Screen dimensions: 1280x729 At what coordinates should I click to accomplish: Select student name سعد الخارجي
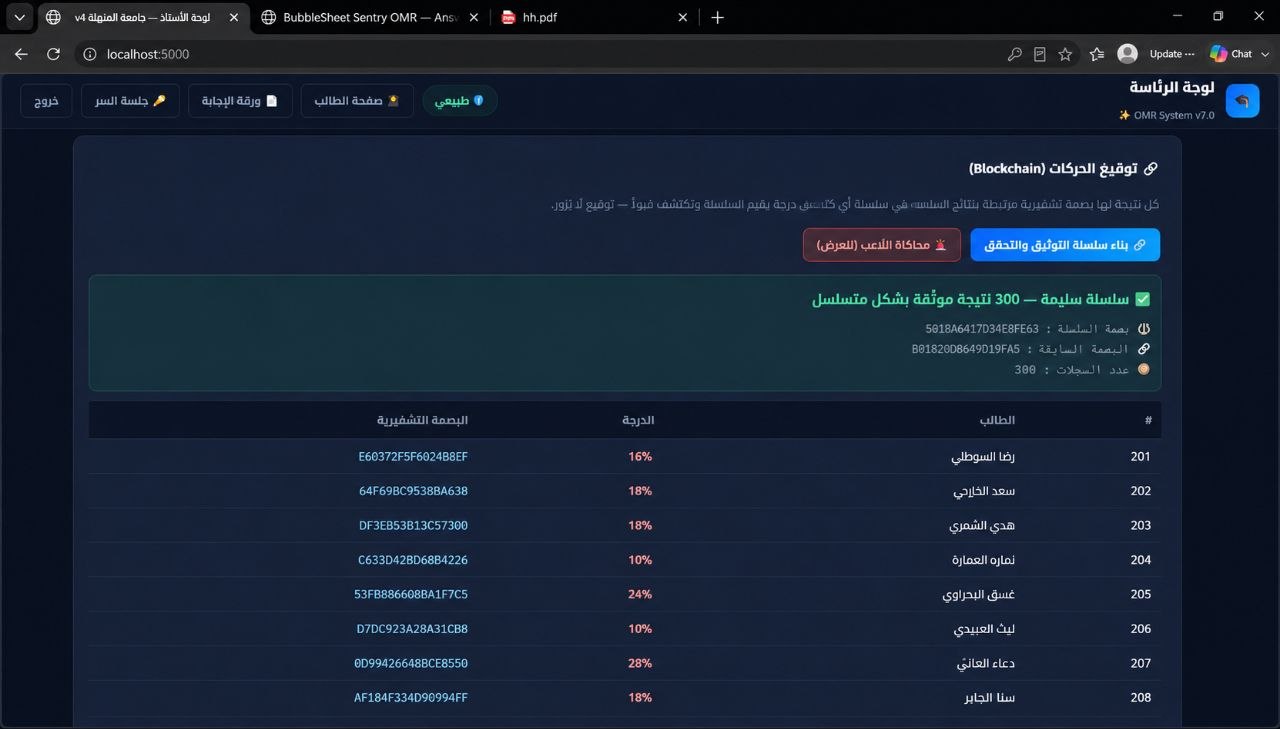point(985,491)
